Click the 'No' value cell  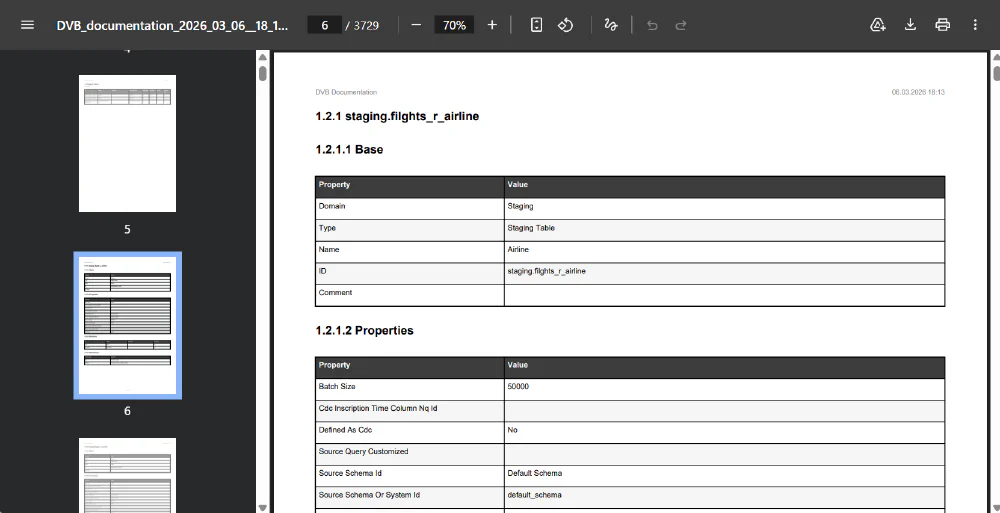pyautogui.click(x=724, y=433)
